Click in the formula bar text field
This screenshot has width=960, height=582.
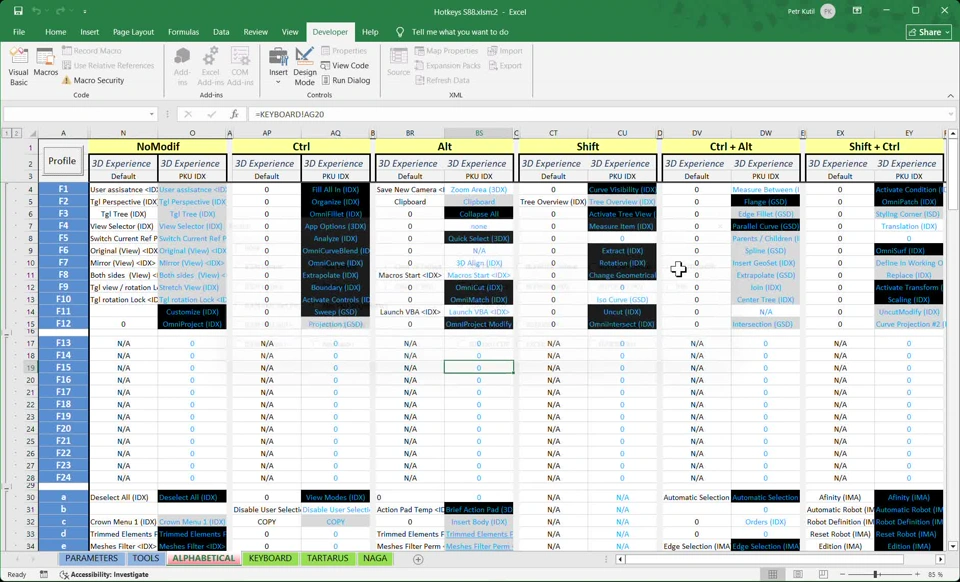click(596, 114)
